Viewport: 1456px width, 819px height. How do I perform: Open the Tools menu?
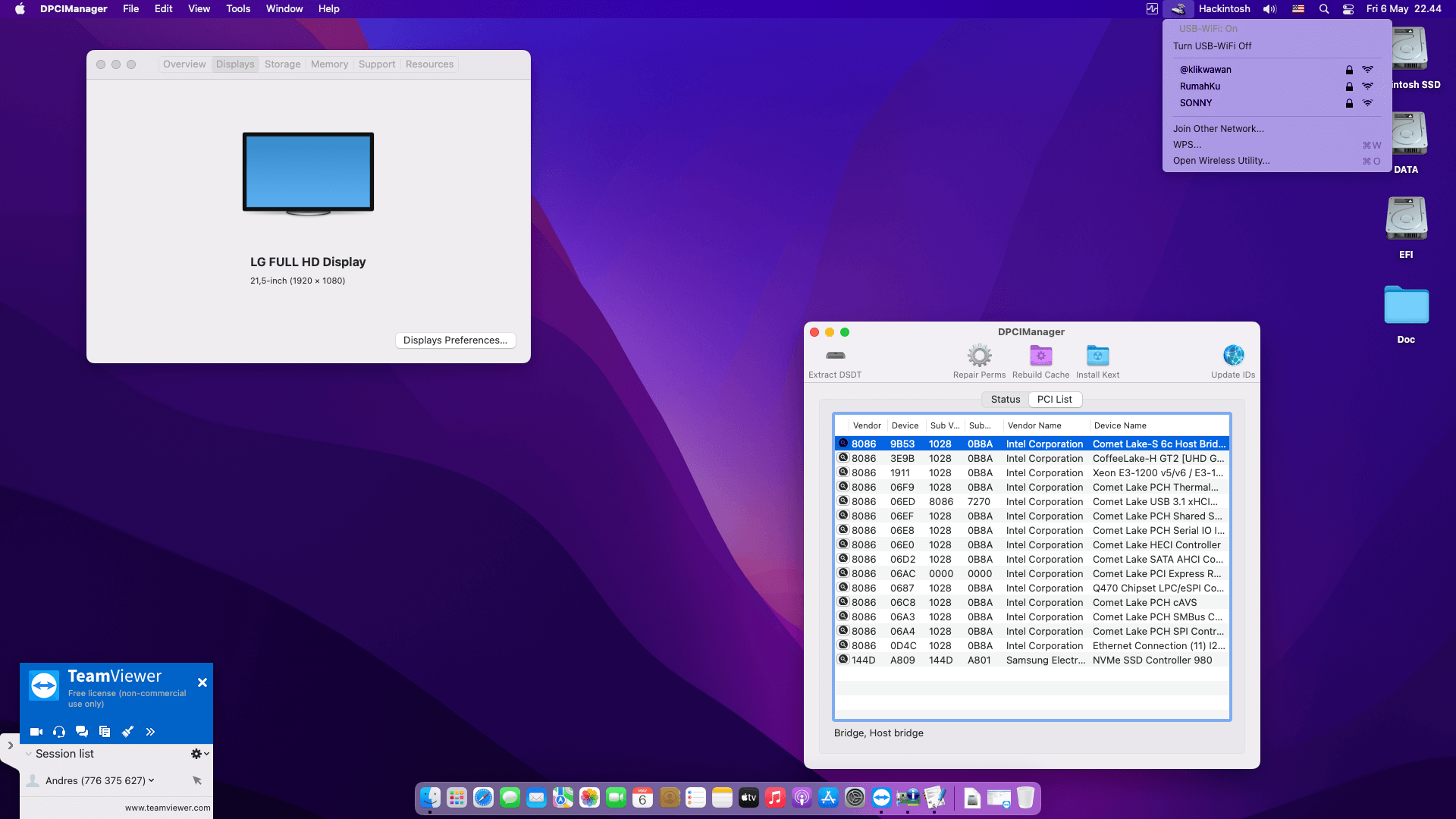pos(238,9)
